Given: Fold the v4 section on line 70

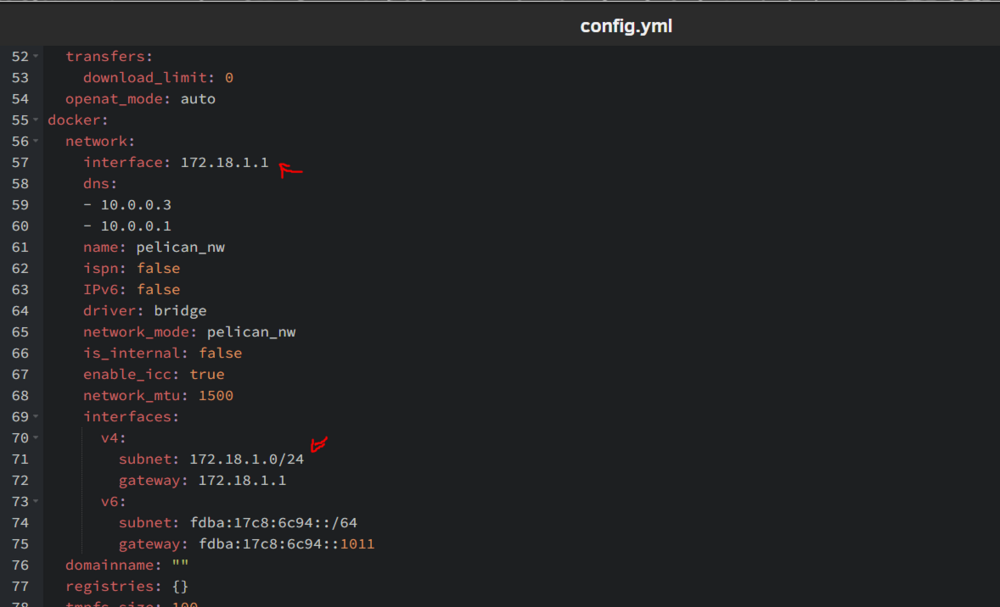Looking at the screenshot, I should (x=36, y=437).
